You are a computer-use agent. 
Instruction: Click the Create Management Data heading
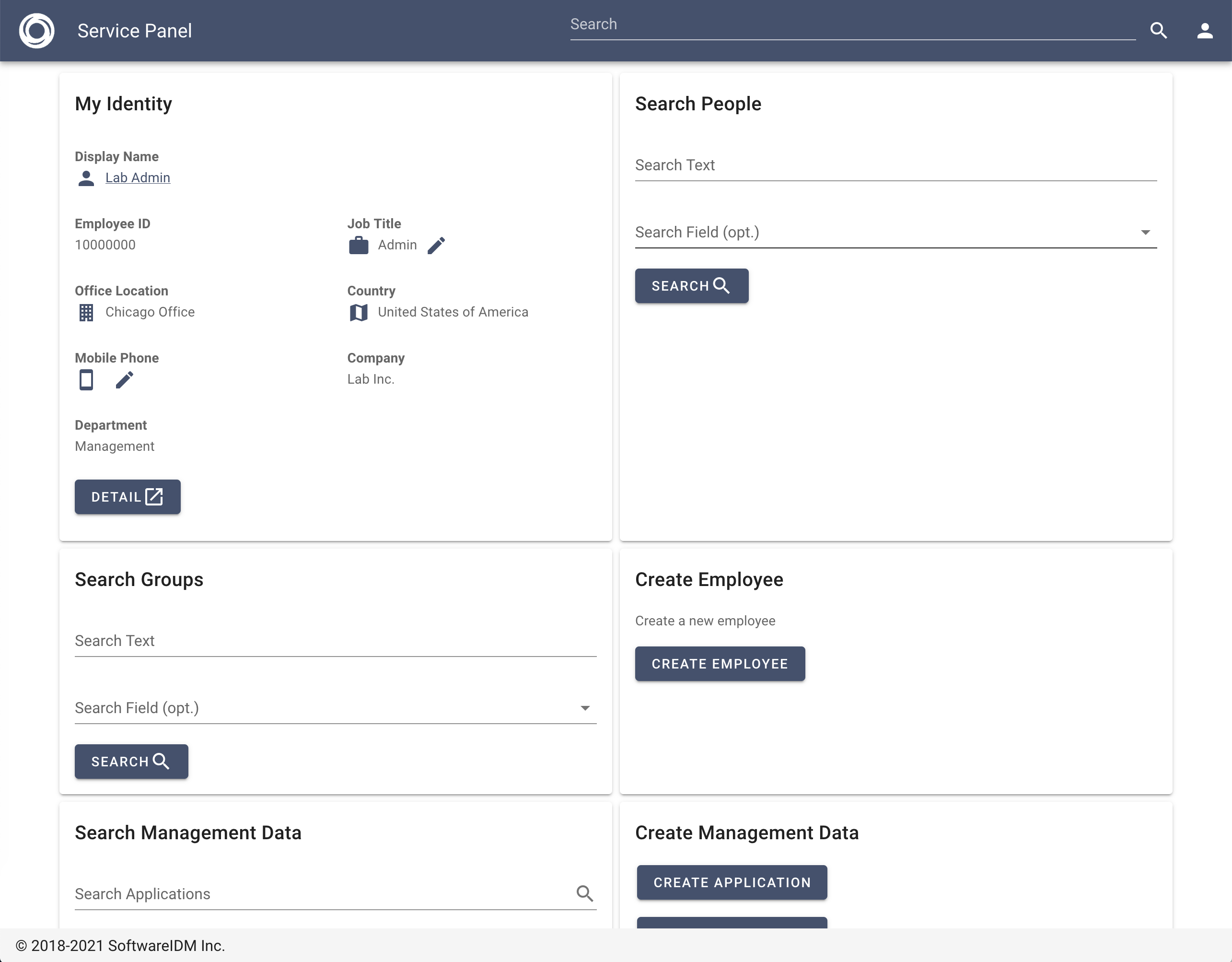747,833
